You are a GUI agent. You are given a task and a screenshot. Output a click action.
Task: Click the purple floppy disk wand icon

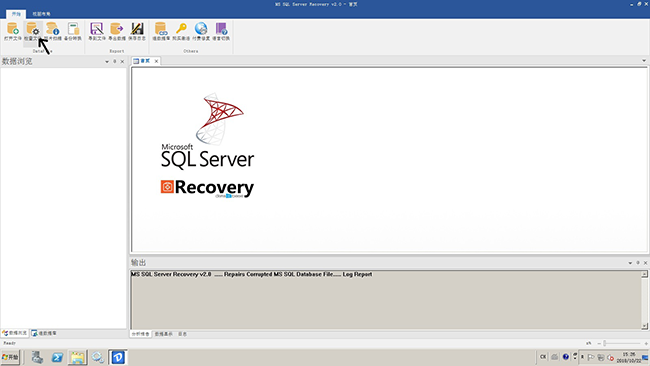(97, 29)
